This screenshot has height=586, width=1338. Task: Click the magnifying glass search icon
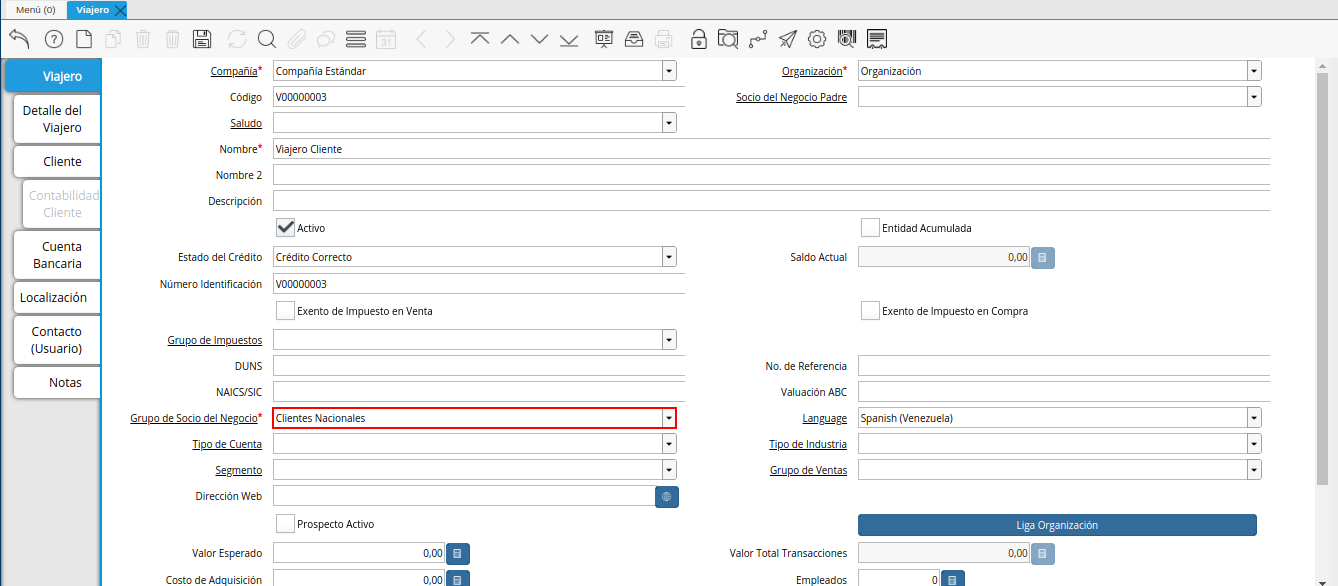[x=266, y=39]
